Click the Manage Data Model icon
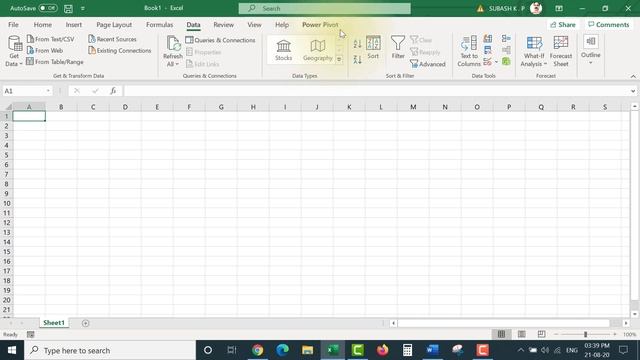640x360 pixels. point(506,62)
